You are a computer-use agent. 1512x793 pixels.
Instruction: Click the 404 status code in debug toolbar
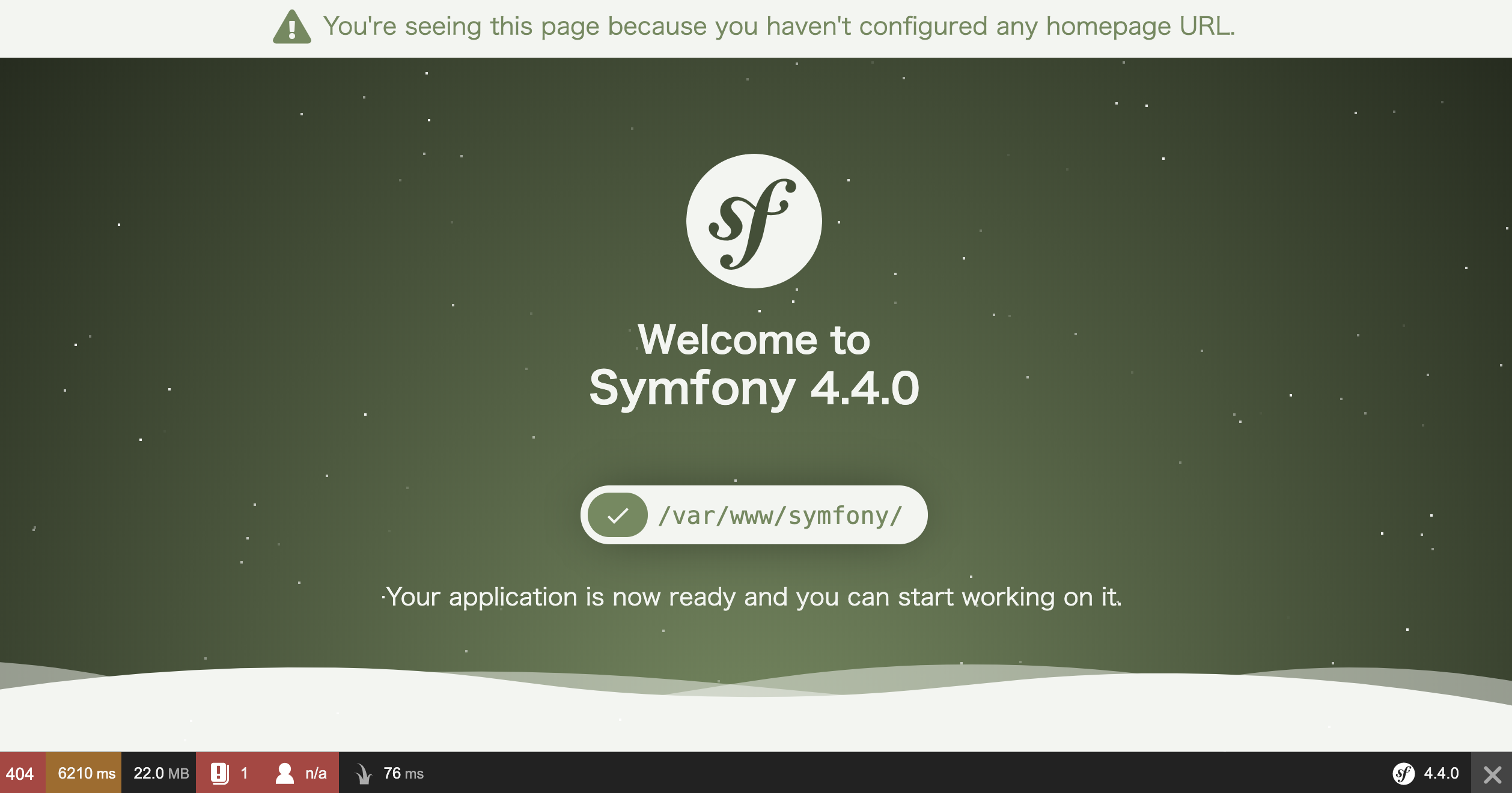pyautogui.click(x=20, y=773)
